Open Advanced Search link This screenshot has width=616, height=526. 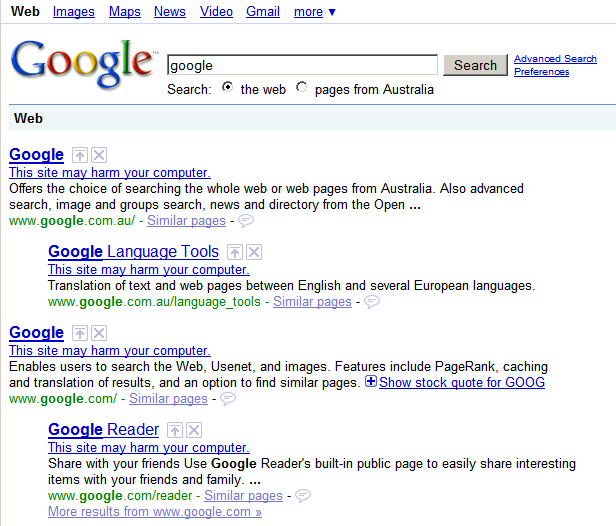coord(556,59)
